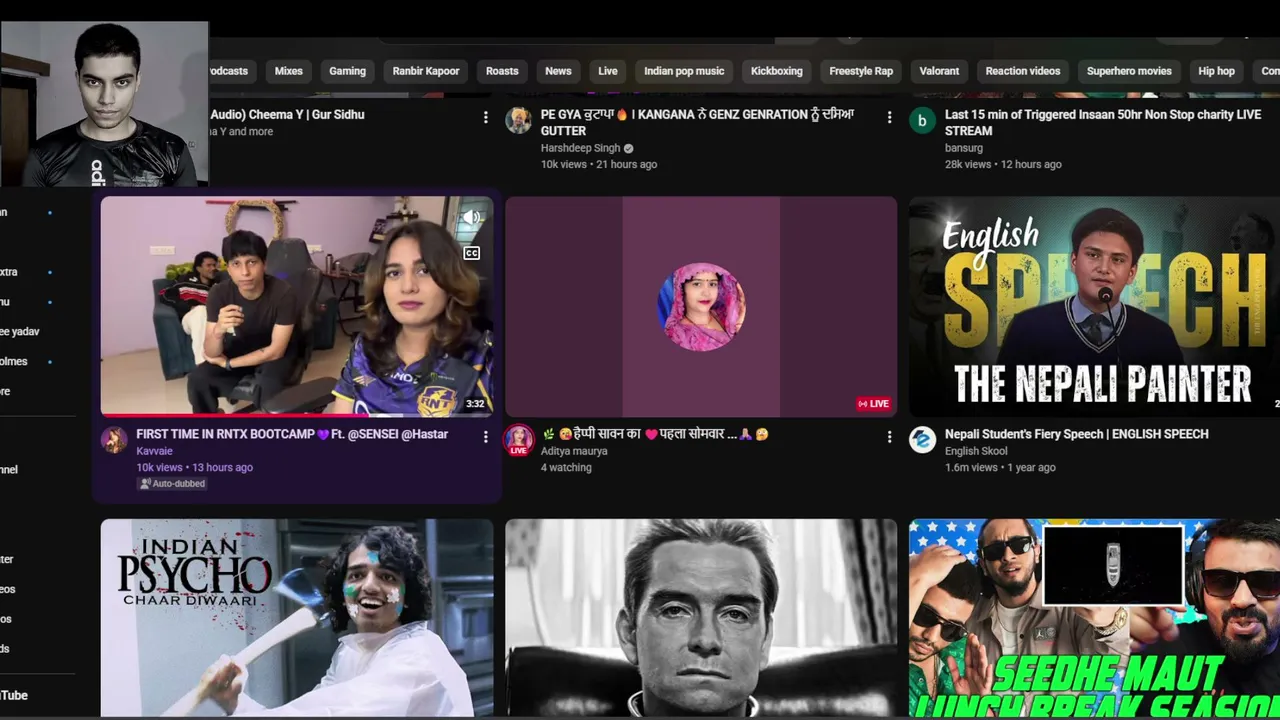The width and height of the screenshot is (1280, 720).
Task: Open the Indian Psycho Chaar Diwaari thumbnail
Action: pos(297,617)
